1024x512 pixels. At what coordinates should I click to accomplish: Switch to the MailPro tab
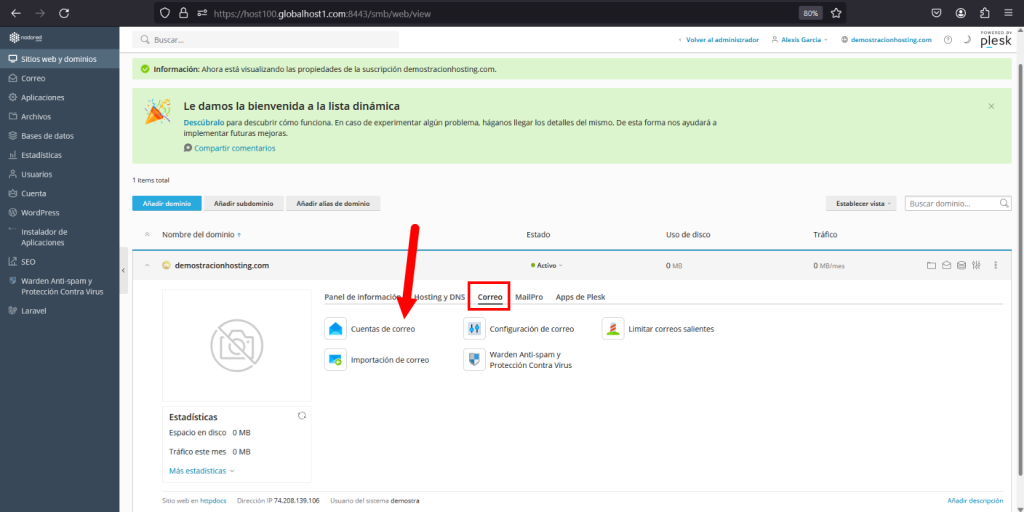point(529,297)
